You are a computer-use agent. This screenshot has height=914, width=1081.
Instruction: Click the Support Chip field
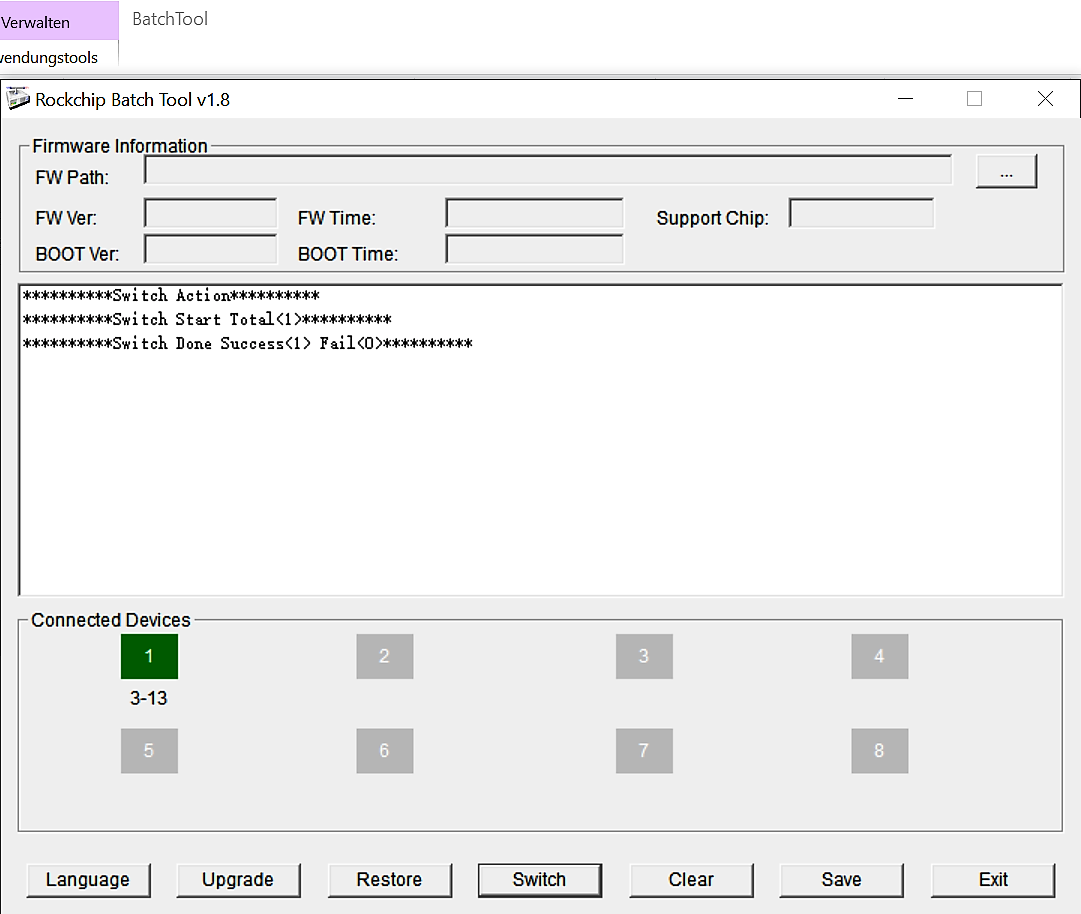(861, 213)
